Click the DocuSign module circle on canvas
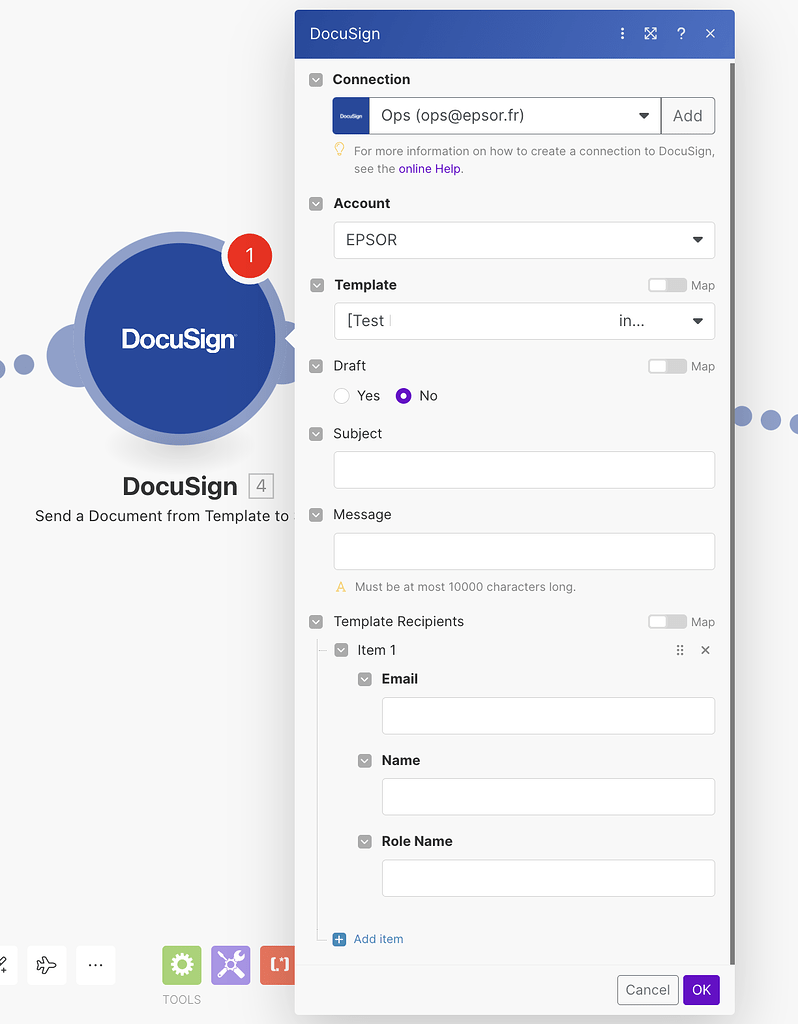 pyautogui.click(x=180, y=338)
